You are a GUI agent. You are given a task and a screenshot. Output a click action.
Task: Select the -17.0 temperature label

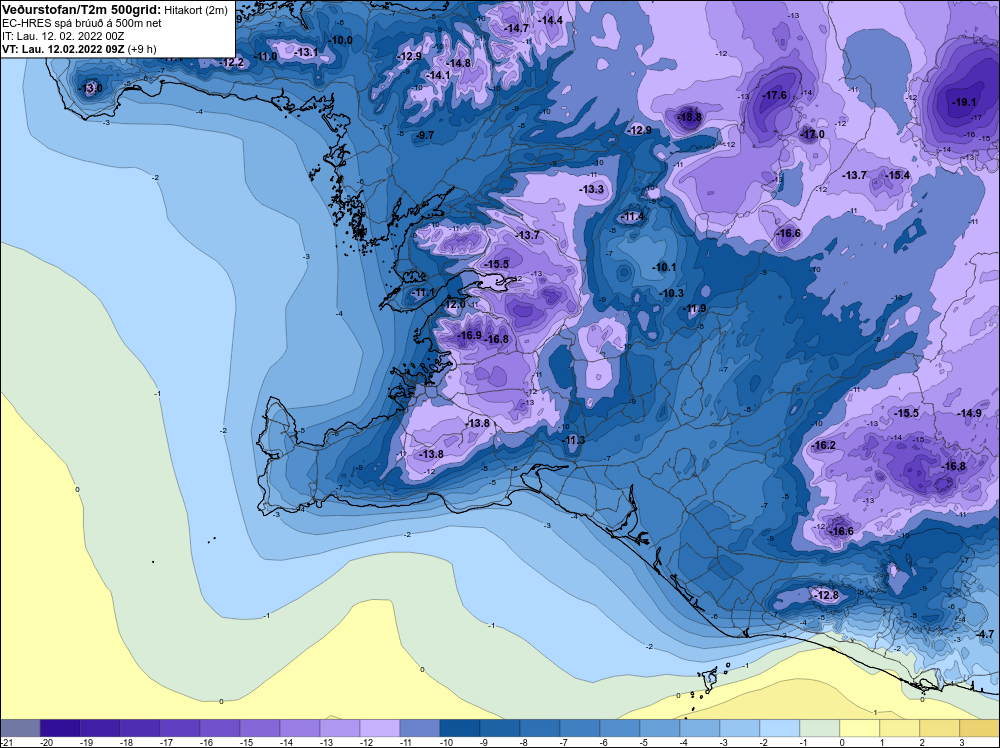pyautogui.click(x=812, y=135)
